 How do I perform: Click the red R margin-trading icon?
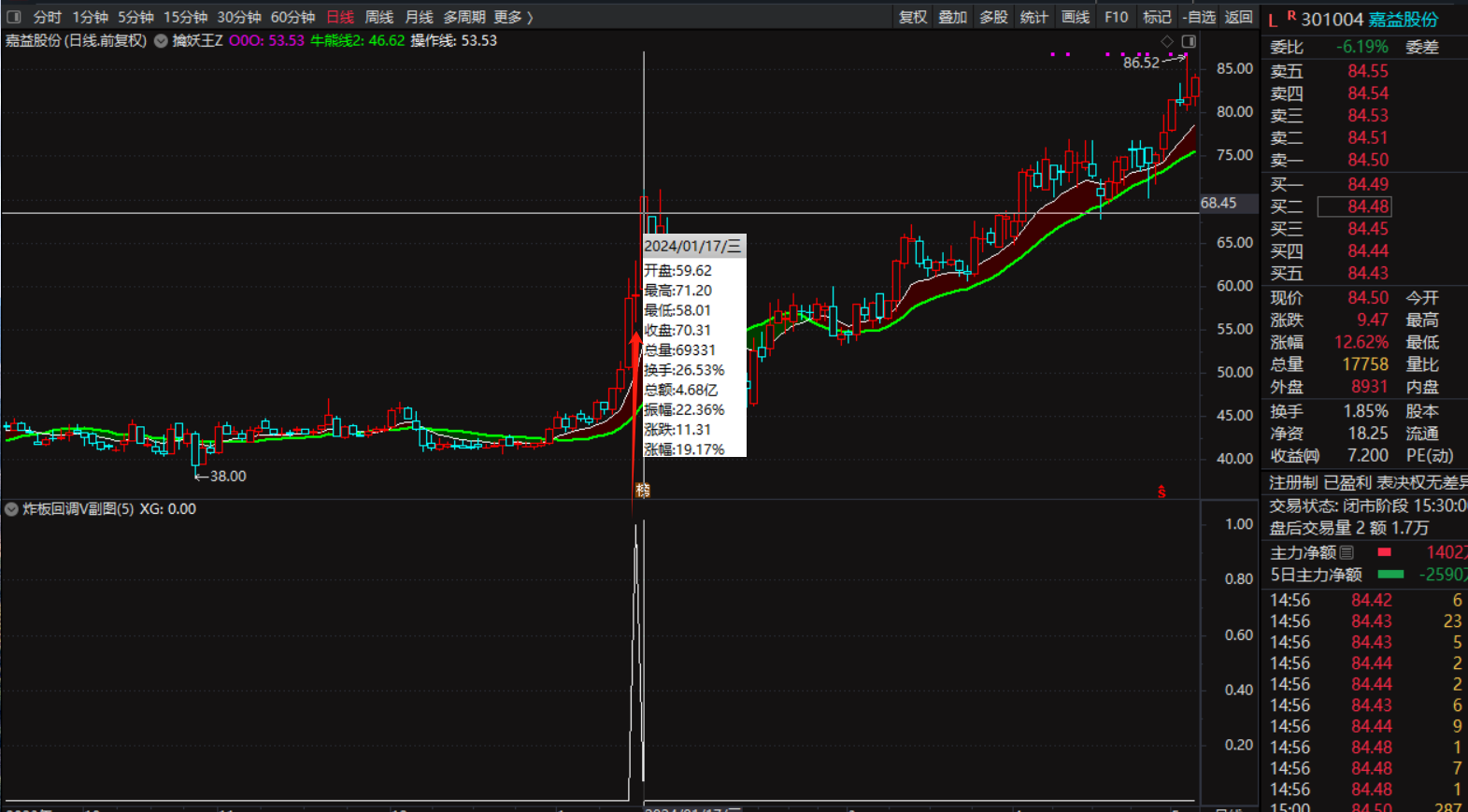[x=1291, y=16]
